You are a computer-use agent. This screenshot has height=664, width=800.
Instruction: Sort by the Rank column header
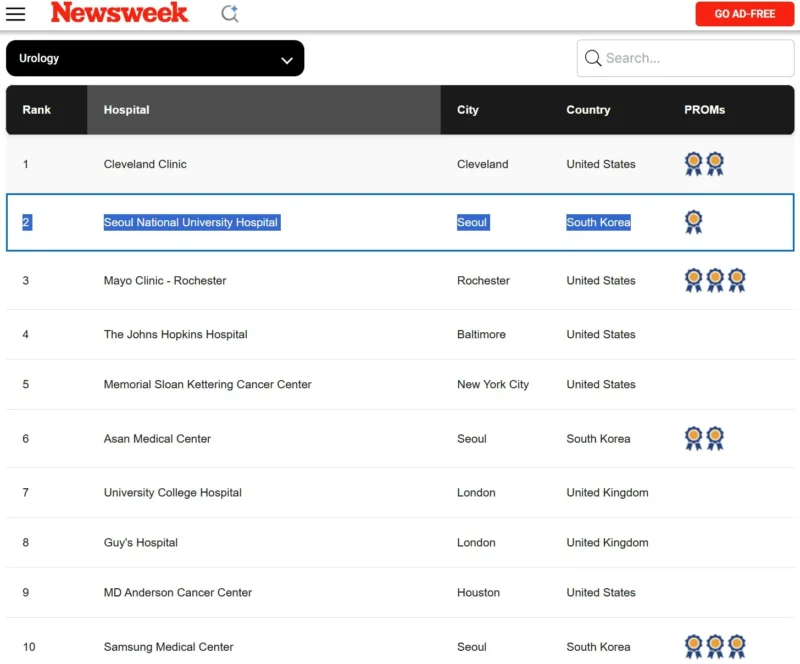pyautogui.click(x=36, y=110)
